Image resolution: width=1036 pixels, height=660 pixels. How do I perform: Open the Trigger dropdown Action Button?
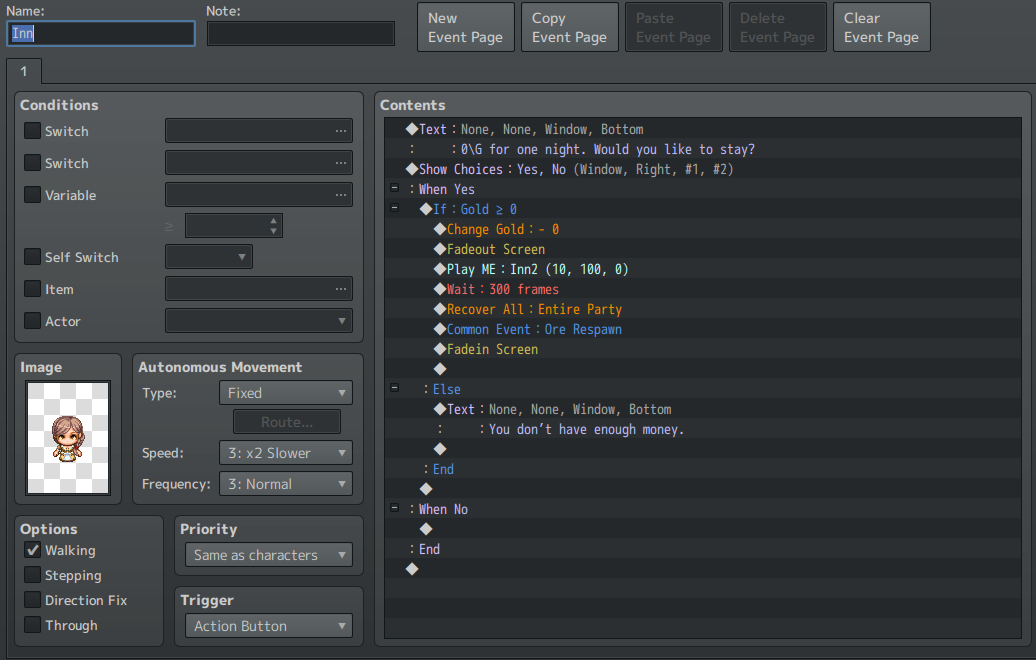[269, 626]
